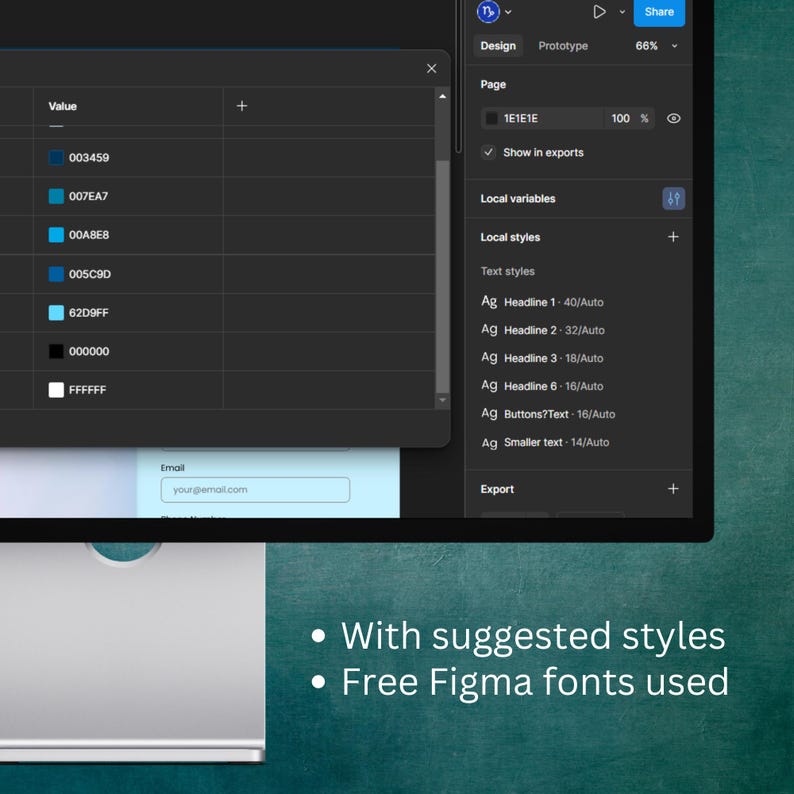Click the FFFFFF white color swatch
Screen dimensions: 794x794
tap(56, 390)
